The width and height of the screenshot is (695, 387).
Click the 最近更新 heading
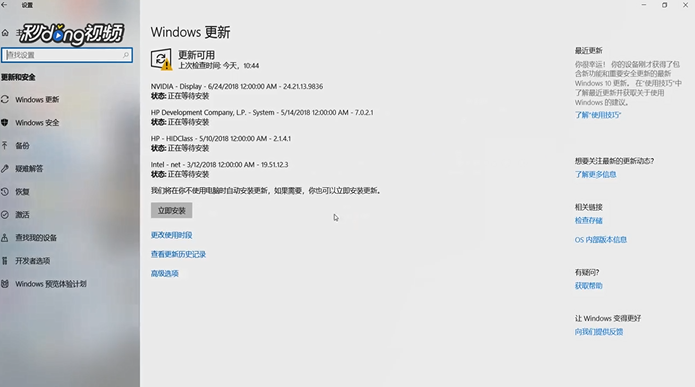pyautogui.click(x=589, y=51)
